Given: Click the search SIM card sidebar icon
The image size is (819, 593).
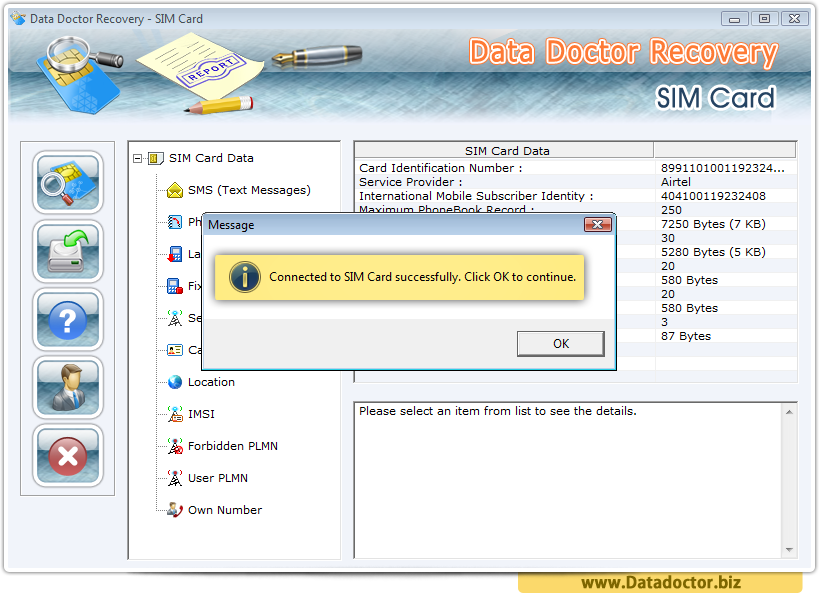Looking at the screenshot, I should point(68,182).
